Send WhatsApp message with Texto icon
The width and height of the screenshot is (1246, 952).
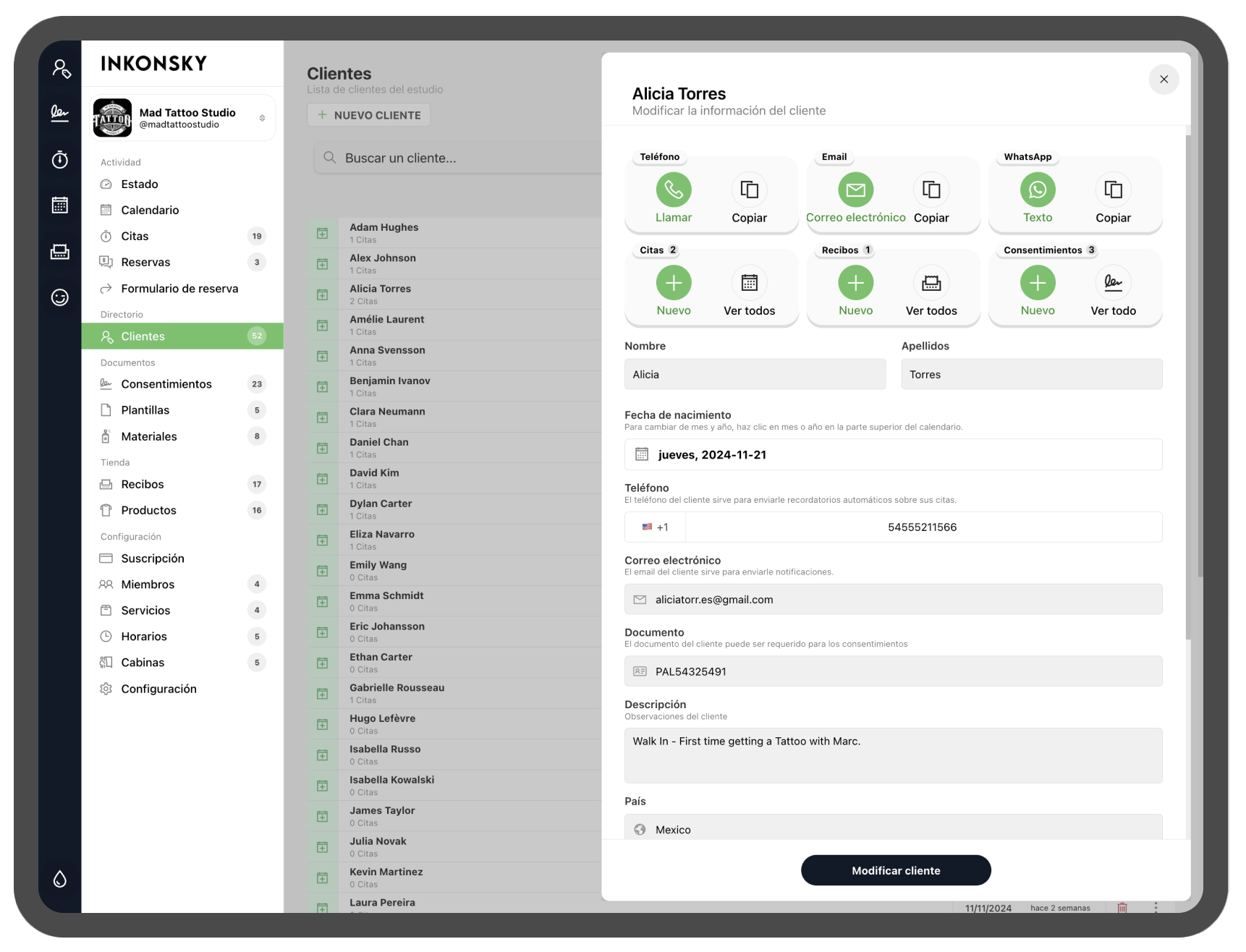pyautogui.click(x=1038, y=190)
